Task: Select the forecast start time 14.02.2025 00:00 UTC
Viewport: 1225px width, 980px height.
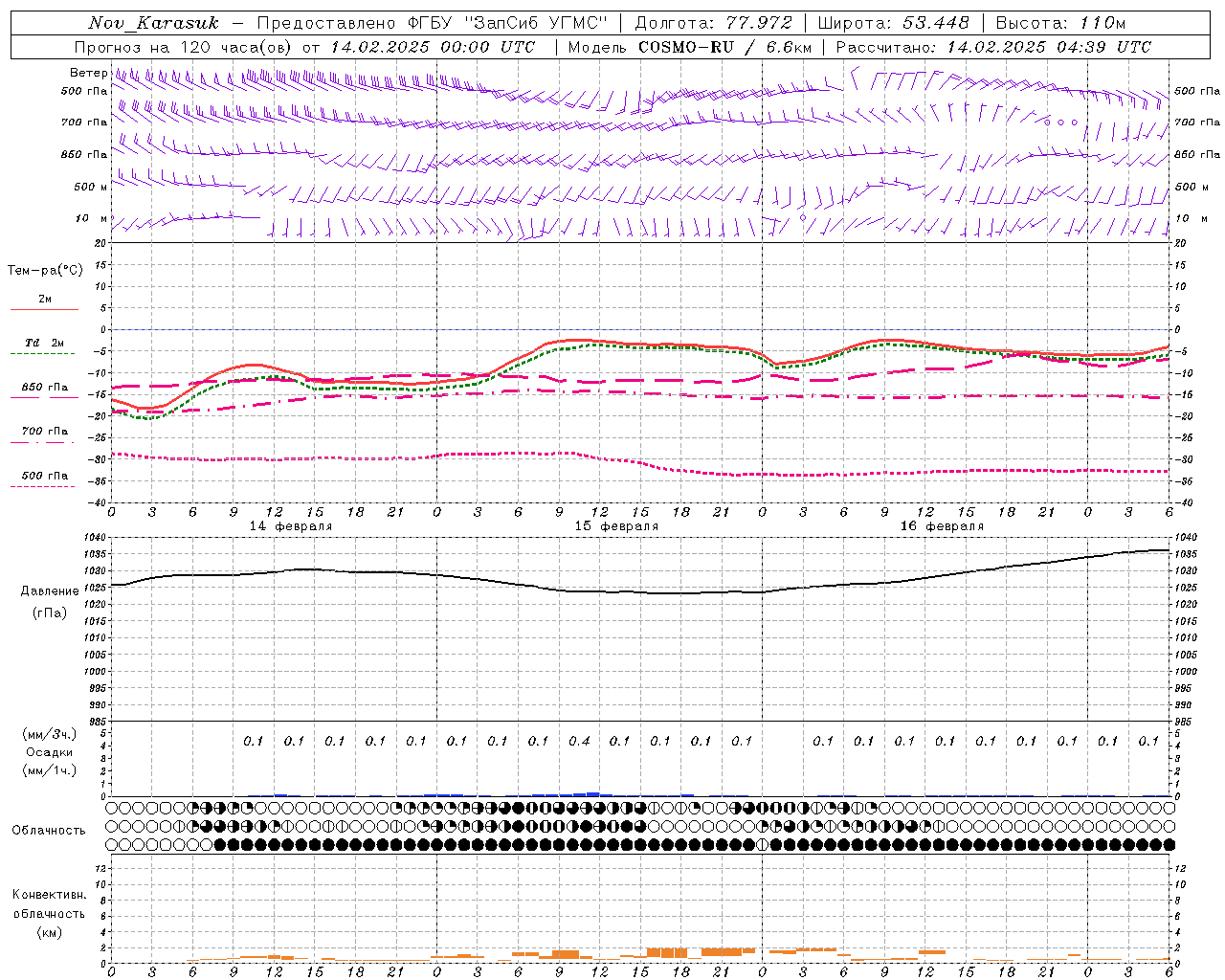Action: click(433, 47)
